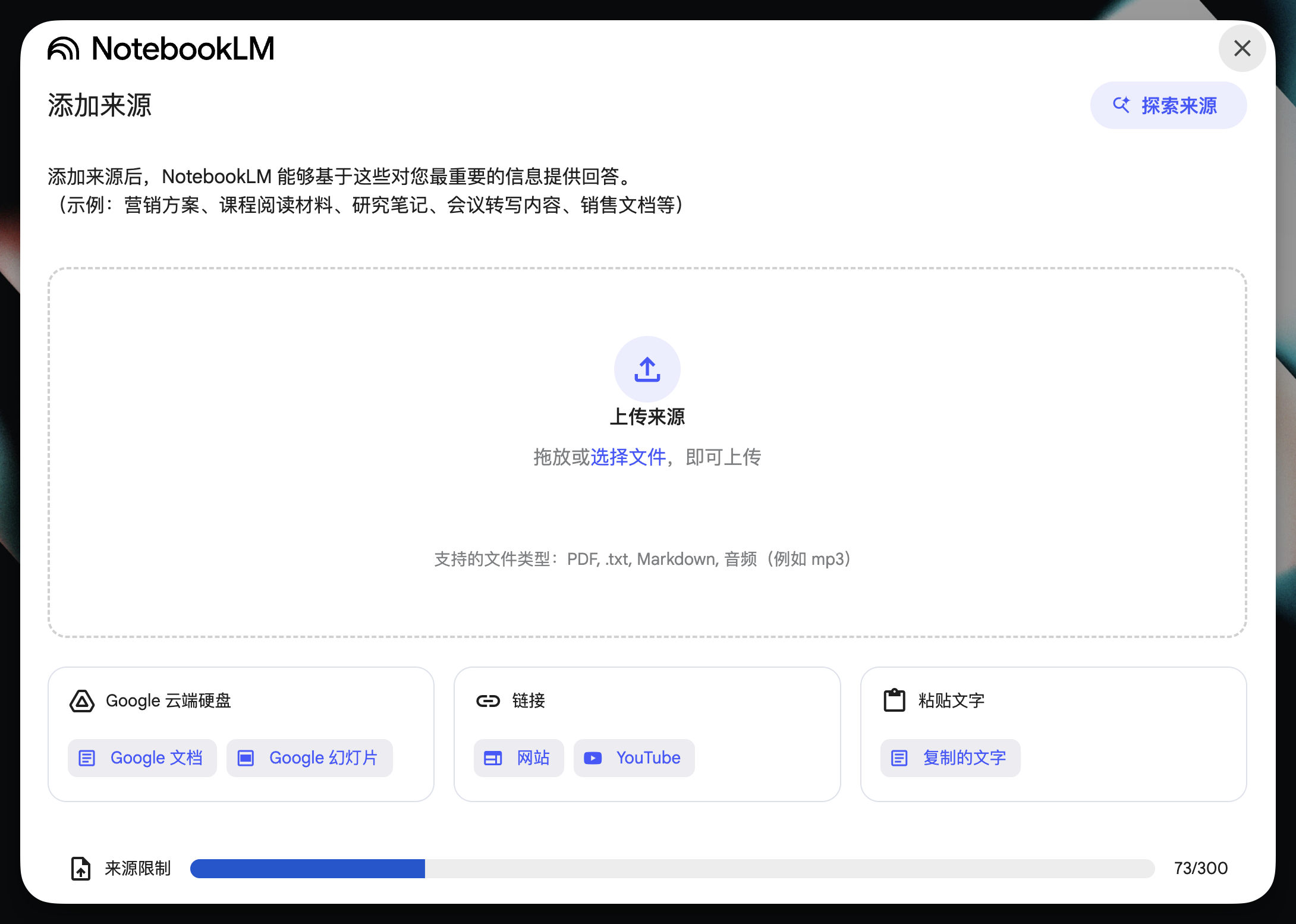Choose 复制的文字 option
1296x924 pixels.
(950, 758)
